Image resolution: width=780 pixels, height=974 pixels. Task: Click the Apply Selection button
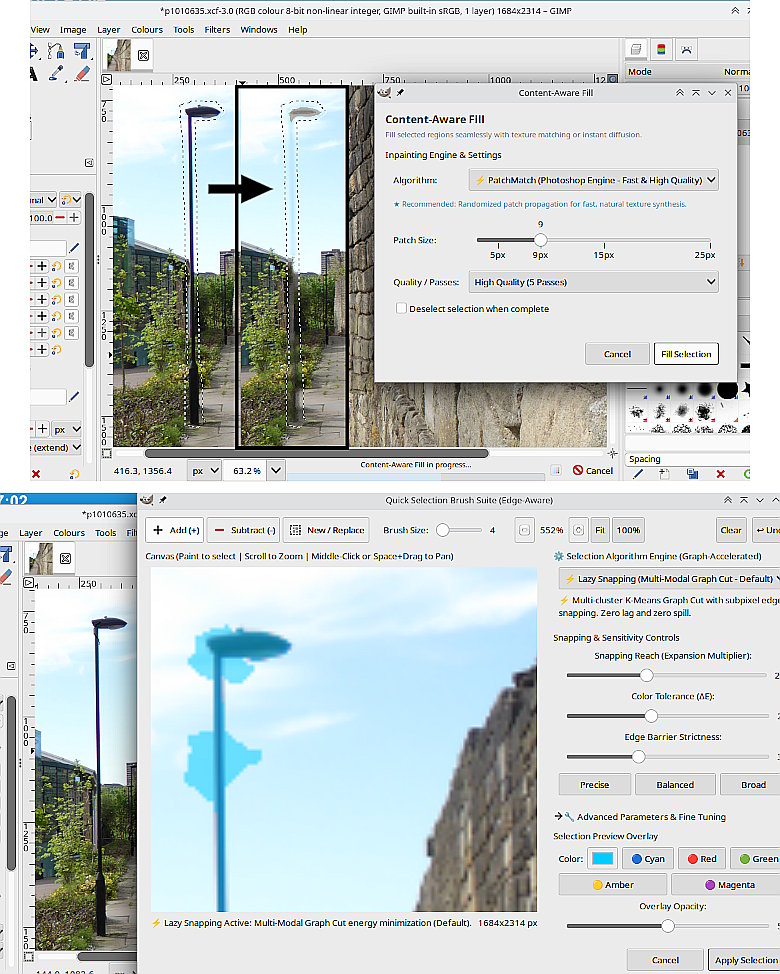pos(744,960)
